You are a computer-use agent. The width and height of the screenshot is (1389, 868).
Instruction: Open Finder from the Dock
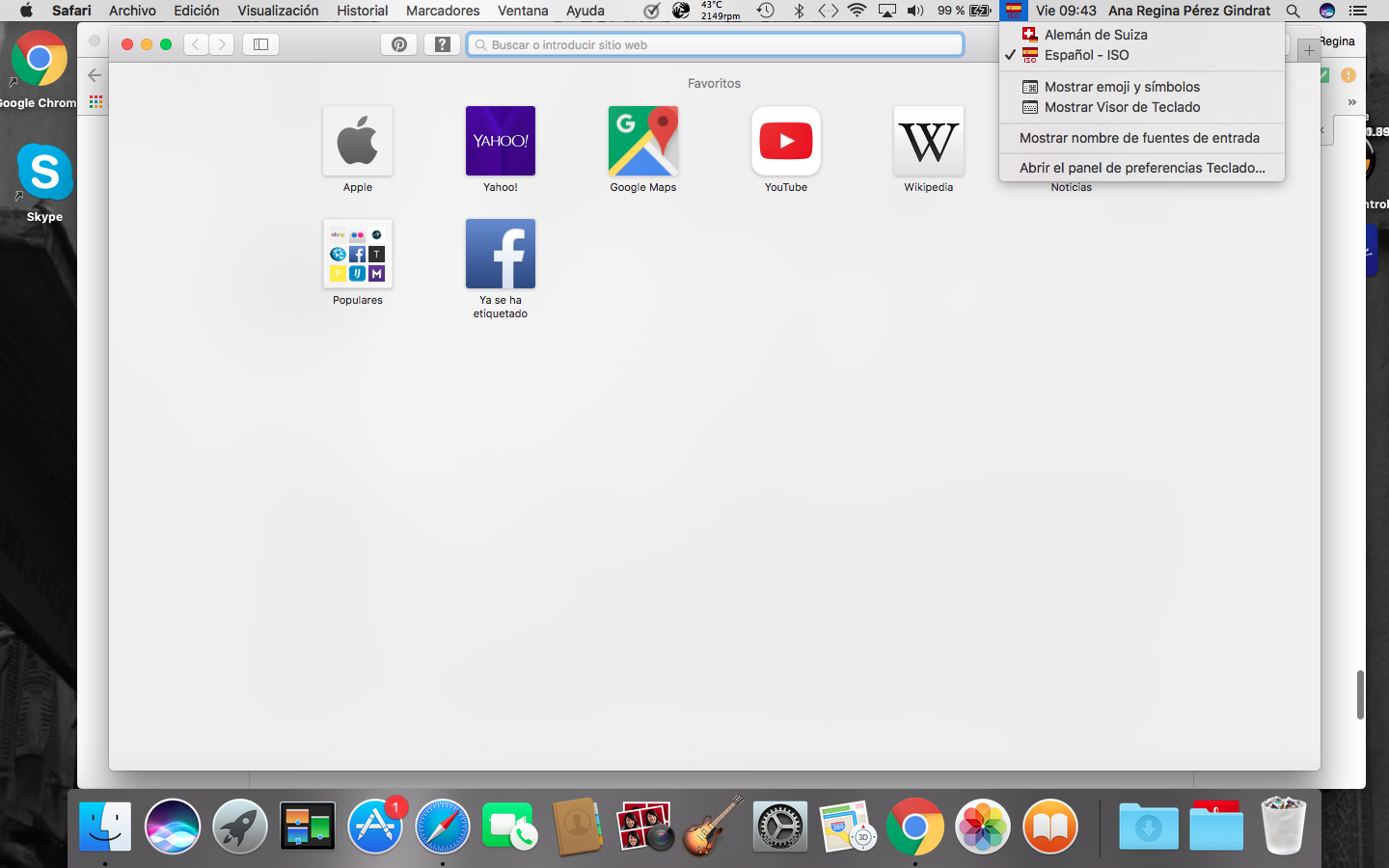coord(105,827)
